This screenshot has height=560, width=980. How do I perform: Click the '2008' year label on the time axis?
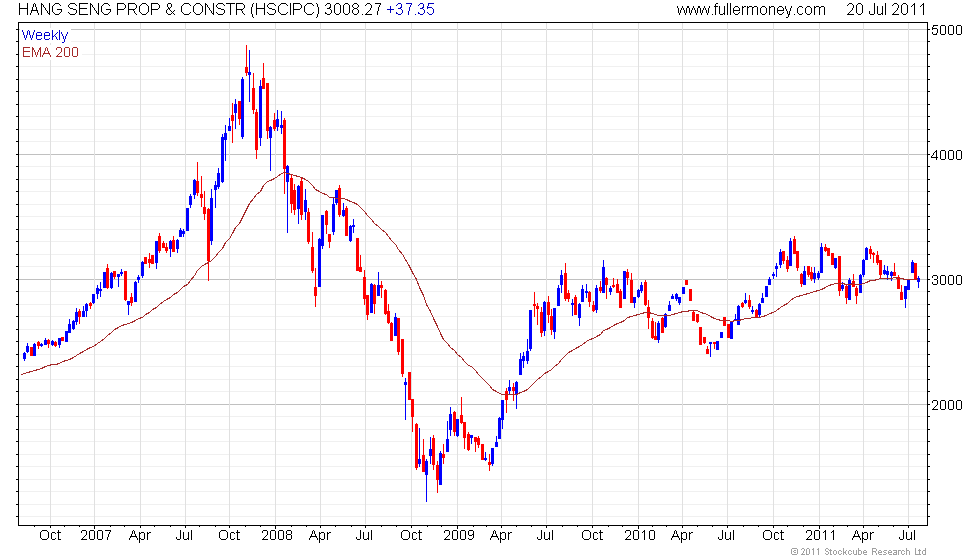point(277,536)
